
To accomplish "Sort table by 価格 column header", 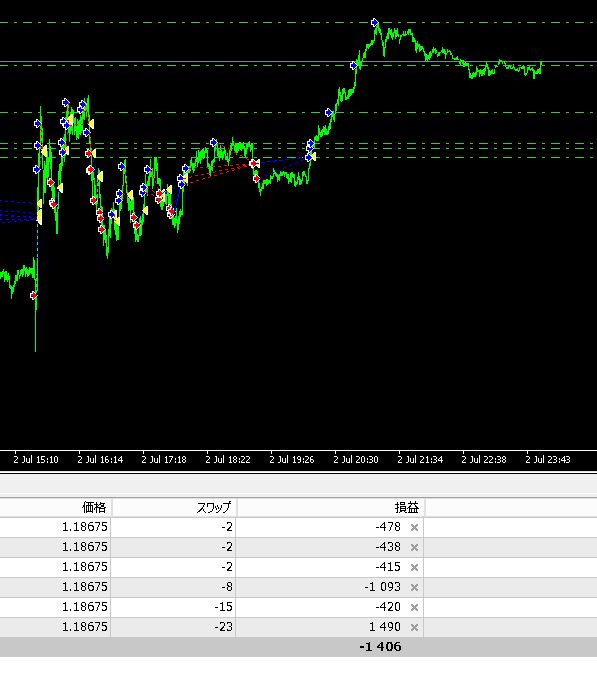I will click(x=55, y=507).
